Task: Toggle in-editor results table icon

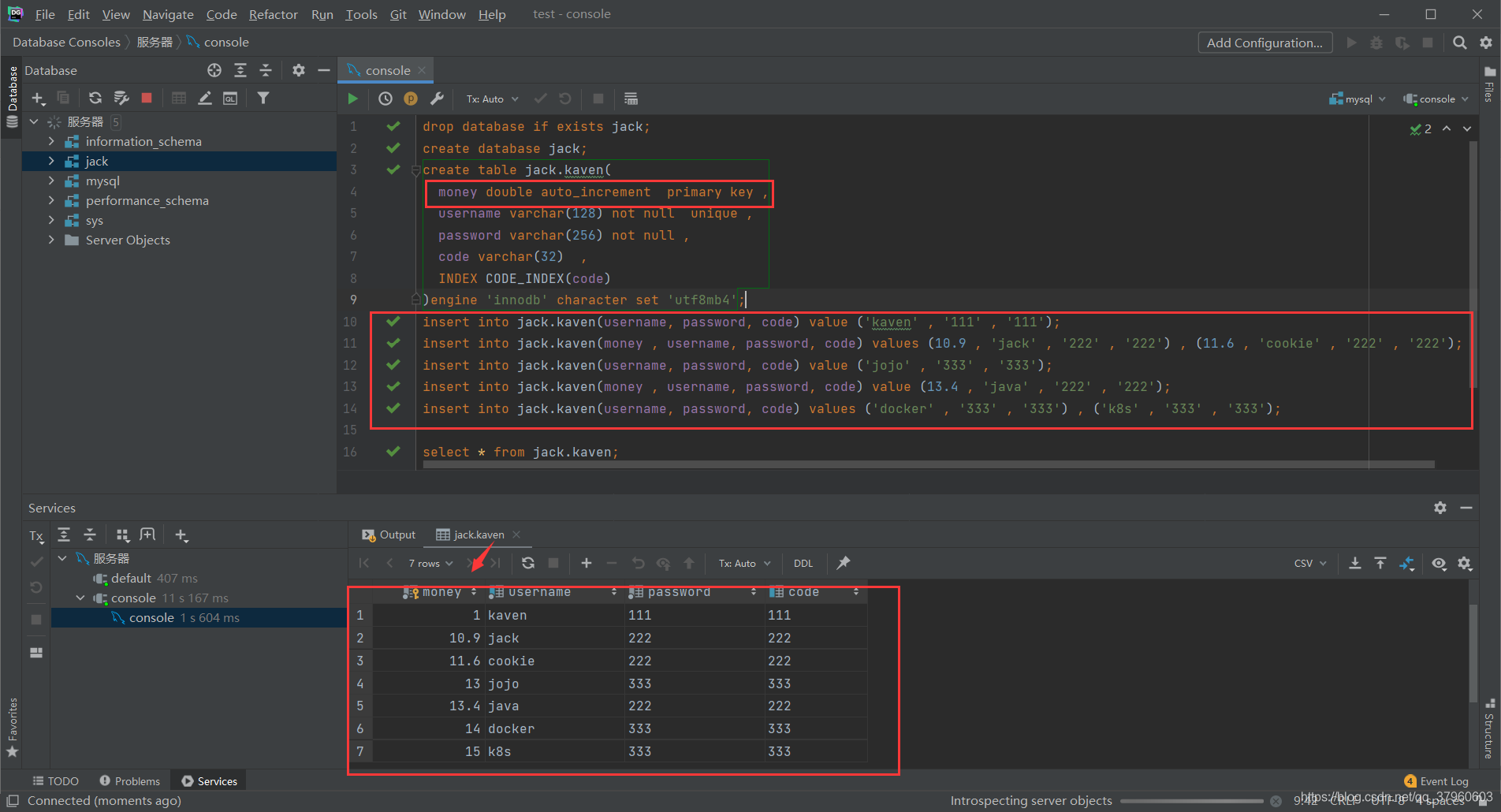Action: point(631,99)
